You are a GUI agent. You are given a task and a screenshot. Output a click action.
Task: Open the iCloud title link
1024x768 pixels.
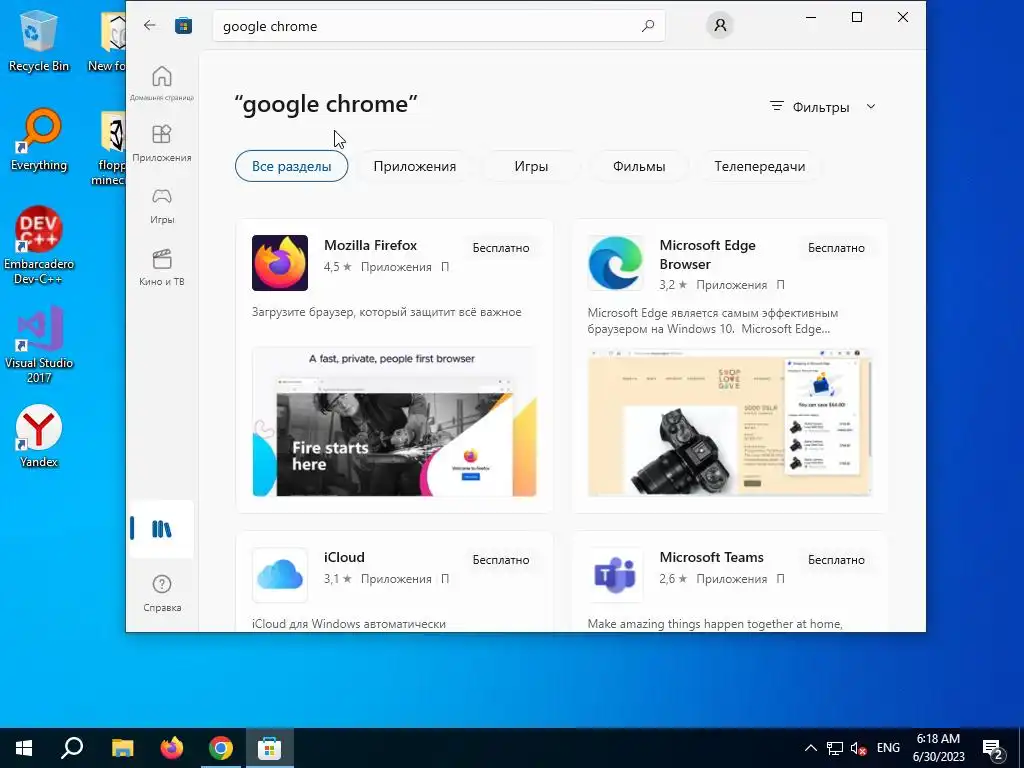coord(344,557)
